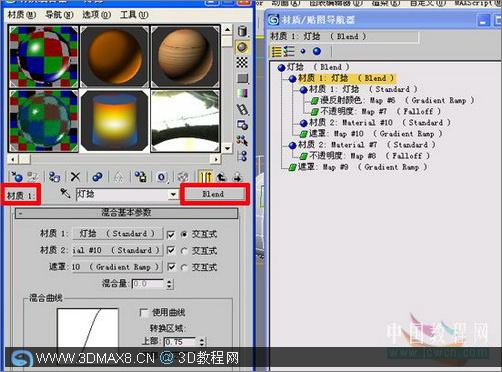Open the 导航(N) menu
This screenshot has width=502, height=372.
click(59, 15)
